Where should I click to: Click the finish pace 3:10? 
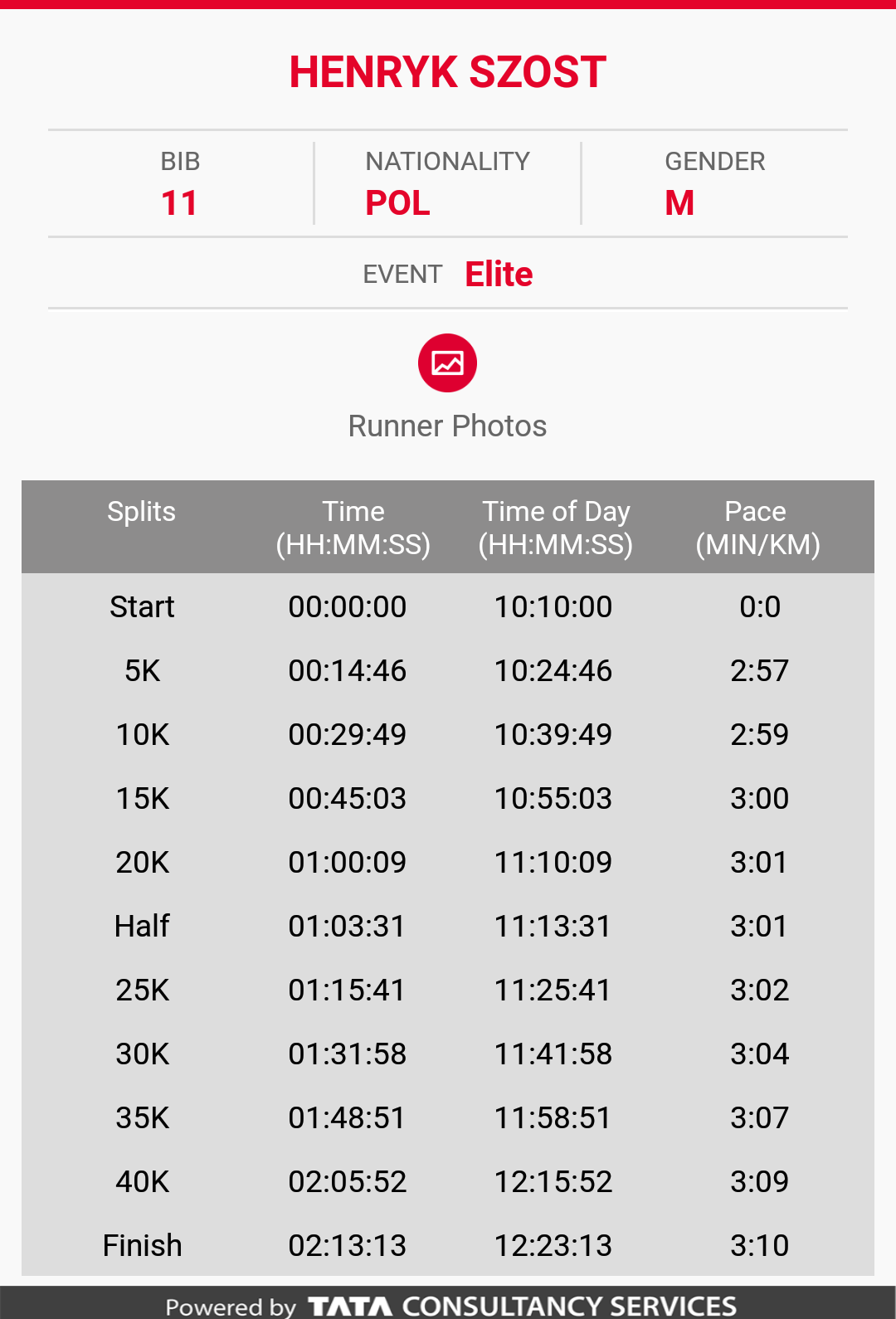pyautogui.click(x=759, y=1245)
